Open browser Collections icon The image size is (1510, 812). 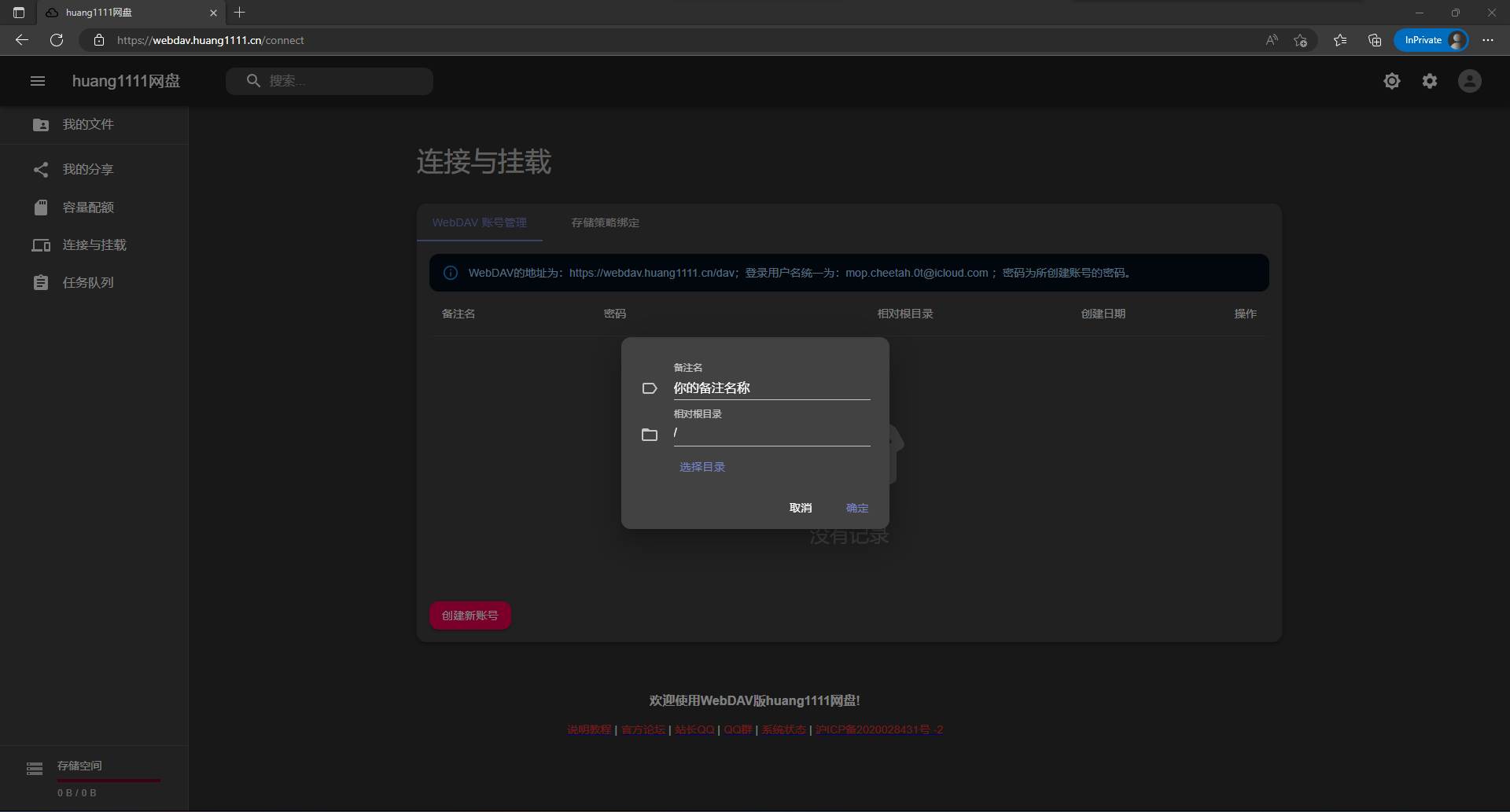pyautogui.click(x=1374, y=40)
